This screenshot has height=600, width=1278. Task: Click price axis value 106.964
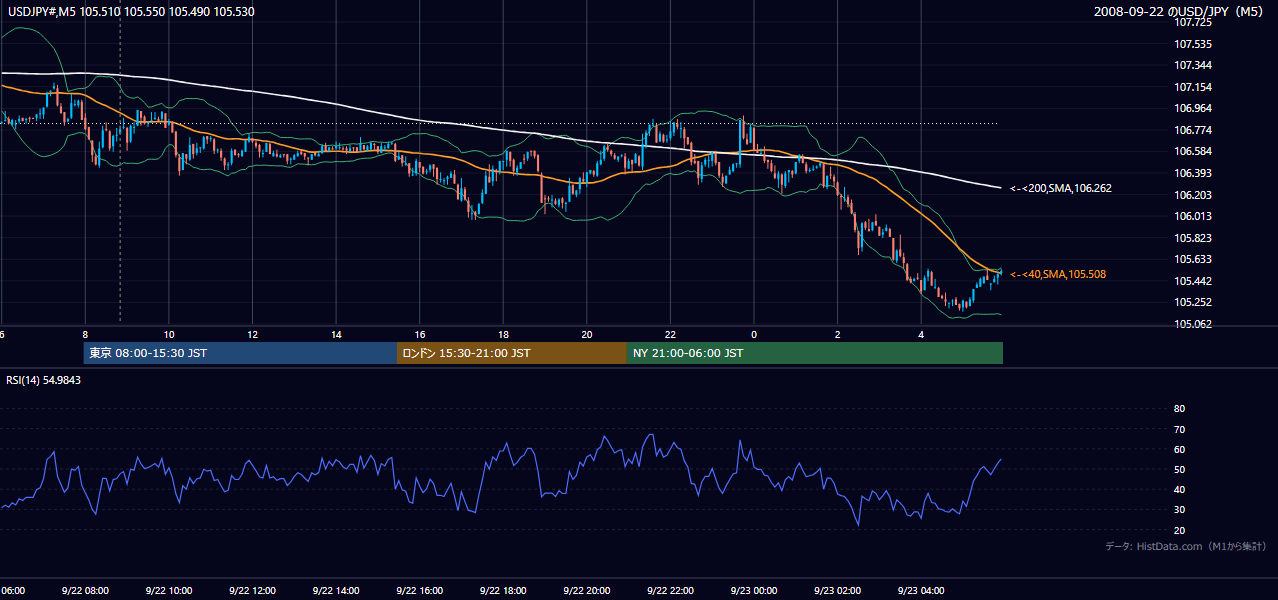(x=1194, y=108)
